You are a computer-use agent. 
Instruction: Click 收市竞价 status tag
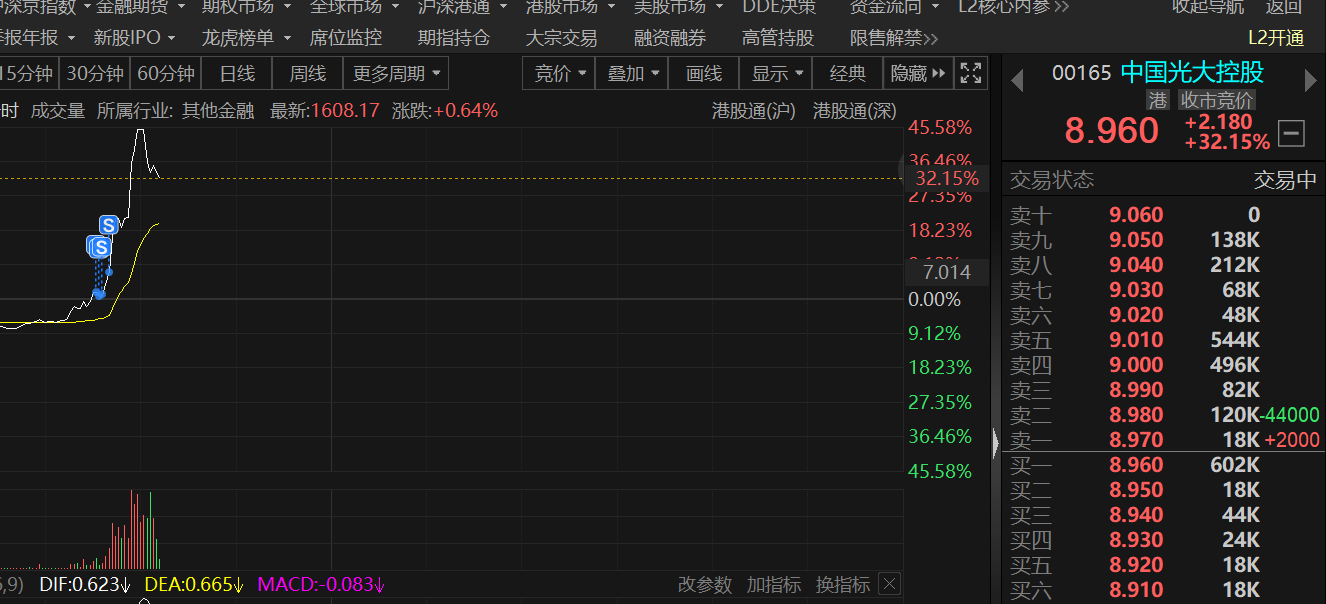coord(1216,100)
